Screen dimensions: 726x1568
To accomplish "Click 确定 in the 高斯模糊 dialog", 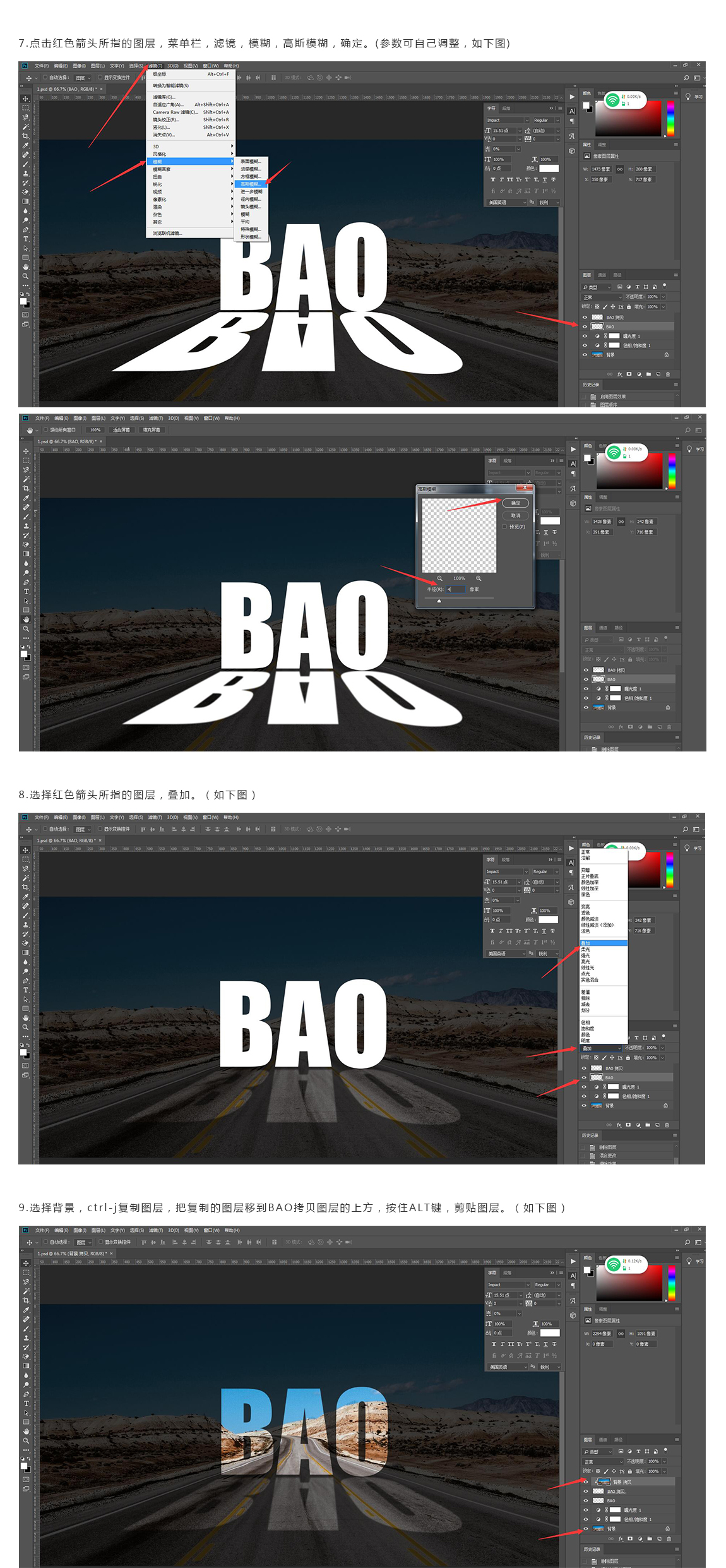I will pyautogui.click(x=516, y=503).
